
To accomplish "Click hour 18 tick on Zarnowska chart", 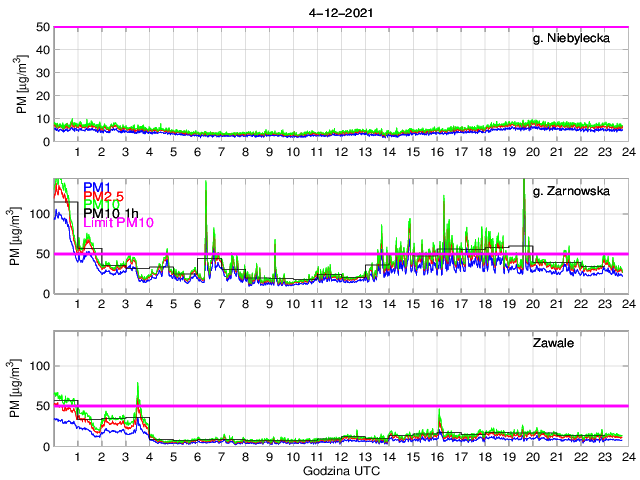I will pos(485,304).
